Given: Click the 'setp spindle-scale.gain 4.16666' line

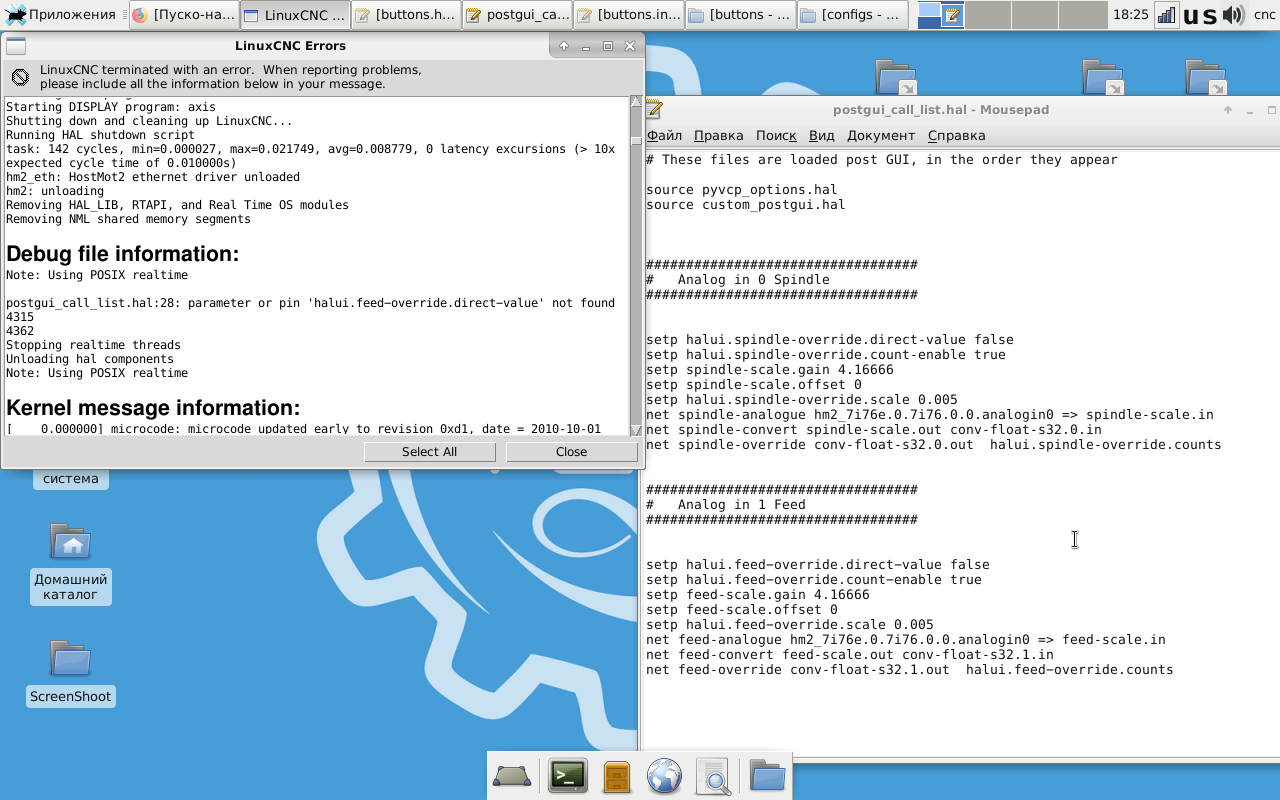Looking at the screenshot, I should [x=769, y=370].
